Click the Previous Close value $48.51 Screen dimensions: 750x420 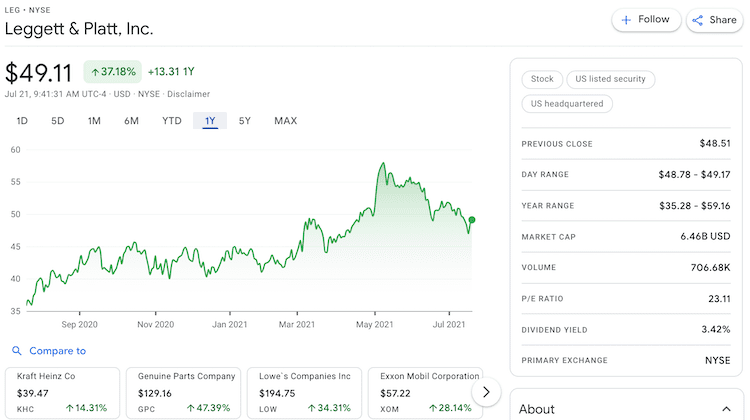click(x=715, y=144)
